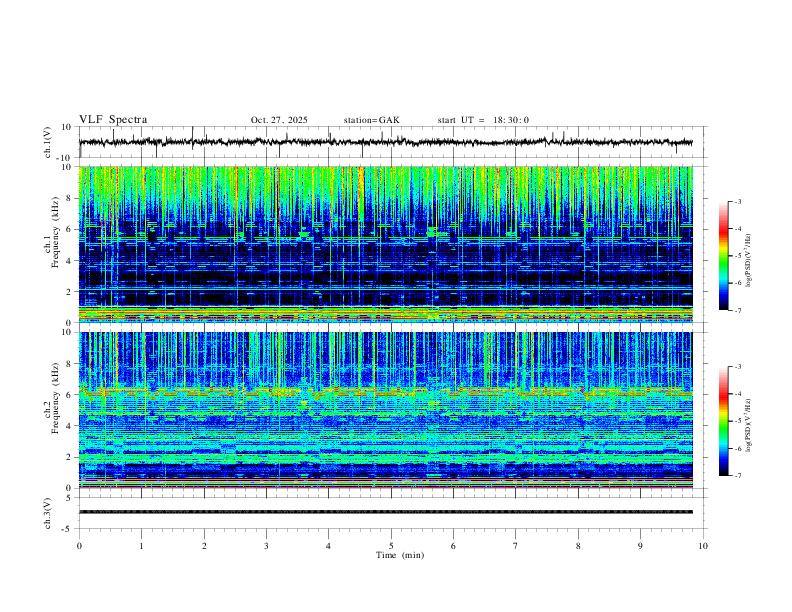Click the "-3" tick on ch.1 colorbar
The height and width of the screenshot is (612, 792).
[737, 201]
